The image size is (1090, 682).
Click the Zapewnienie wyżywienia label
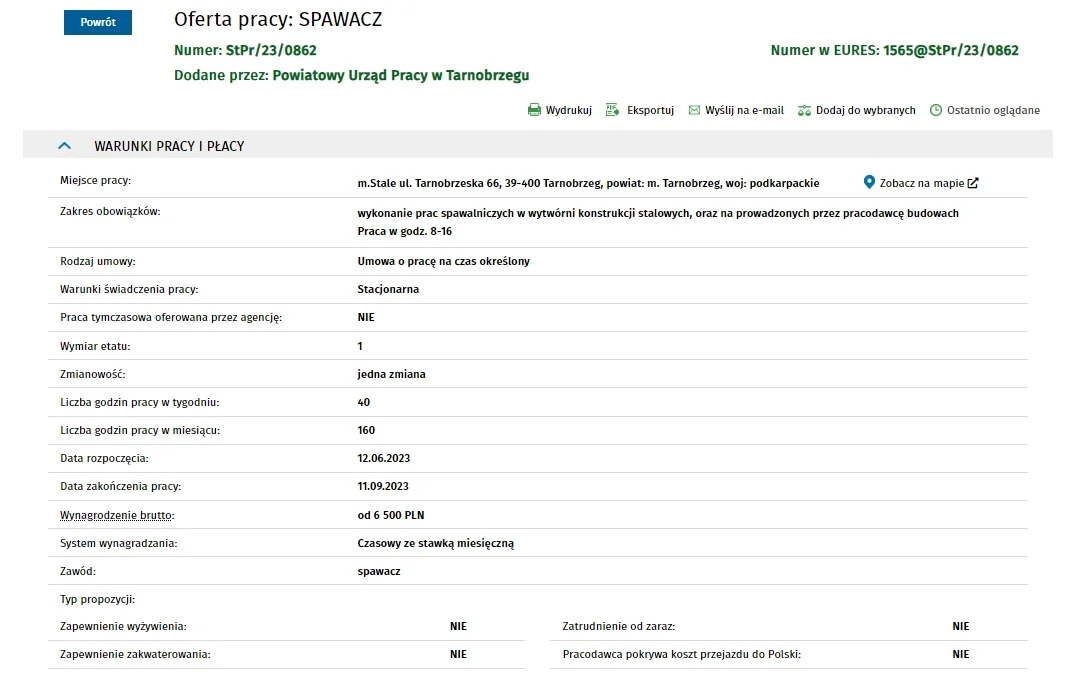[x=123, y=626]
